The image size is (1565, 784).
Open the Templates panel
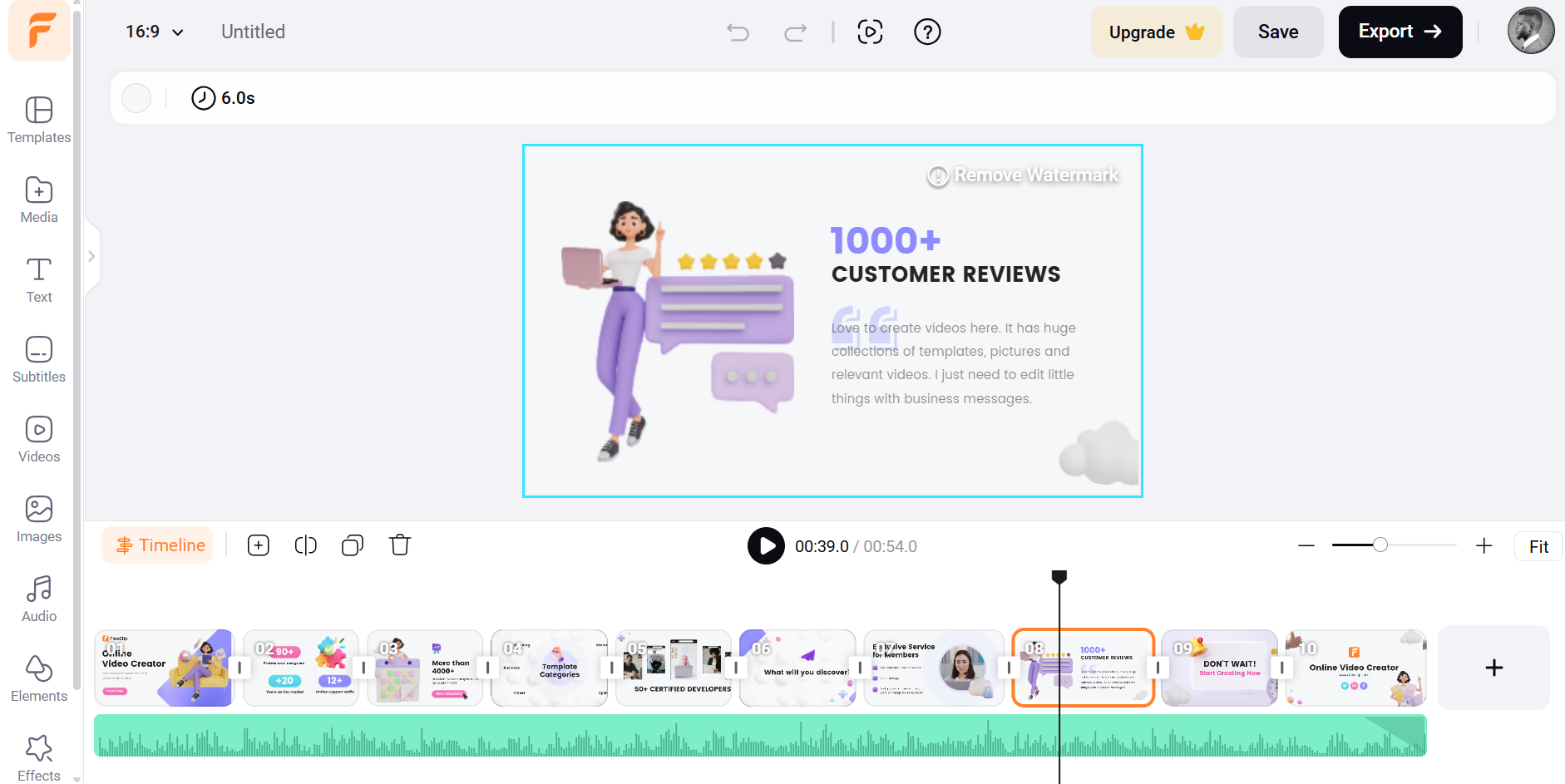[x=38, y=119]
